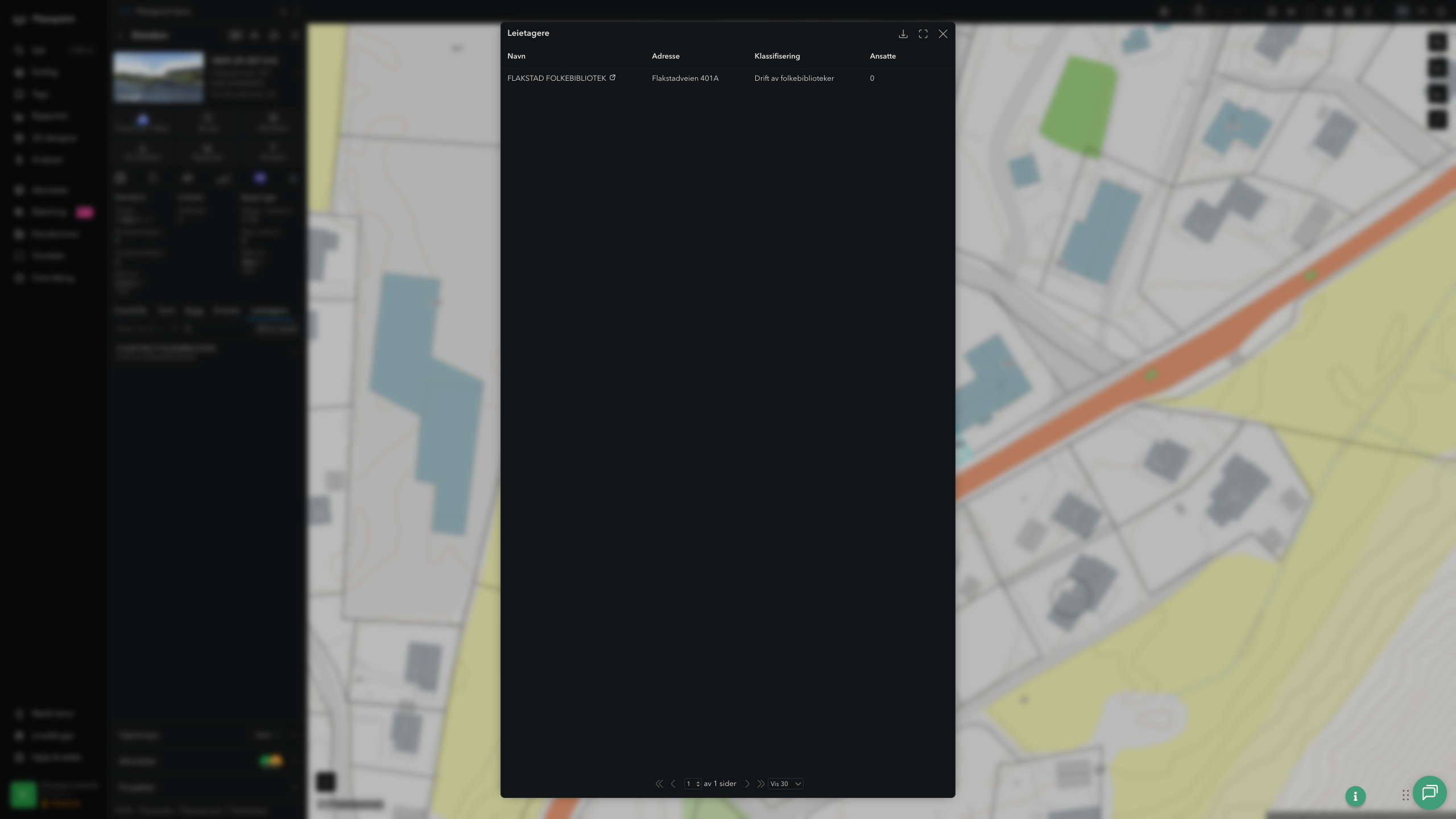The height and width of the screenshot is (819, 1456).
Task: Select the Ansatte value 0
Action: [872, 78]
